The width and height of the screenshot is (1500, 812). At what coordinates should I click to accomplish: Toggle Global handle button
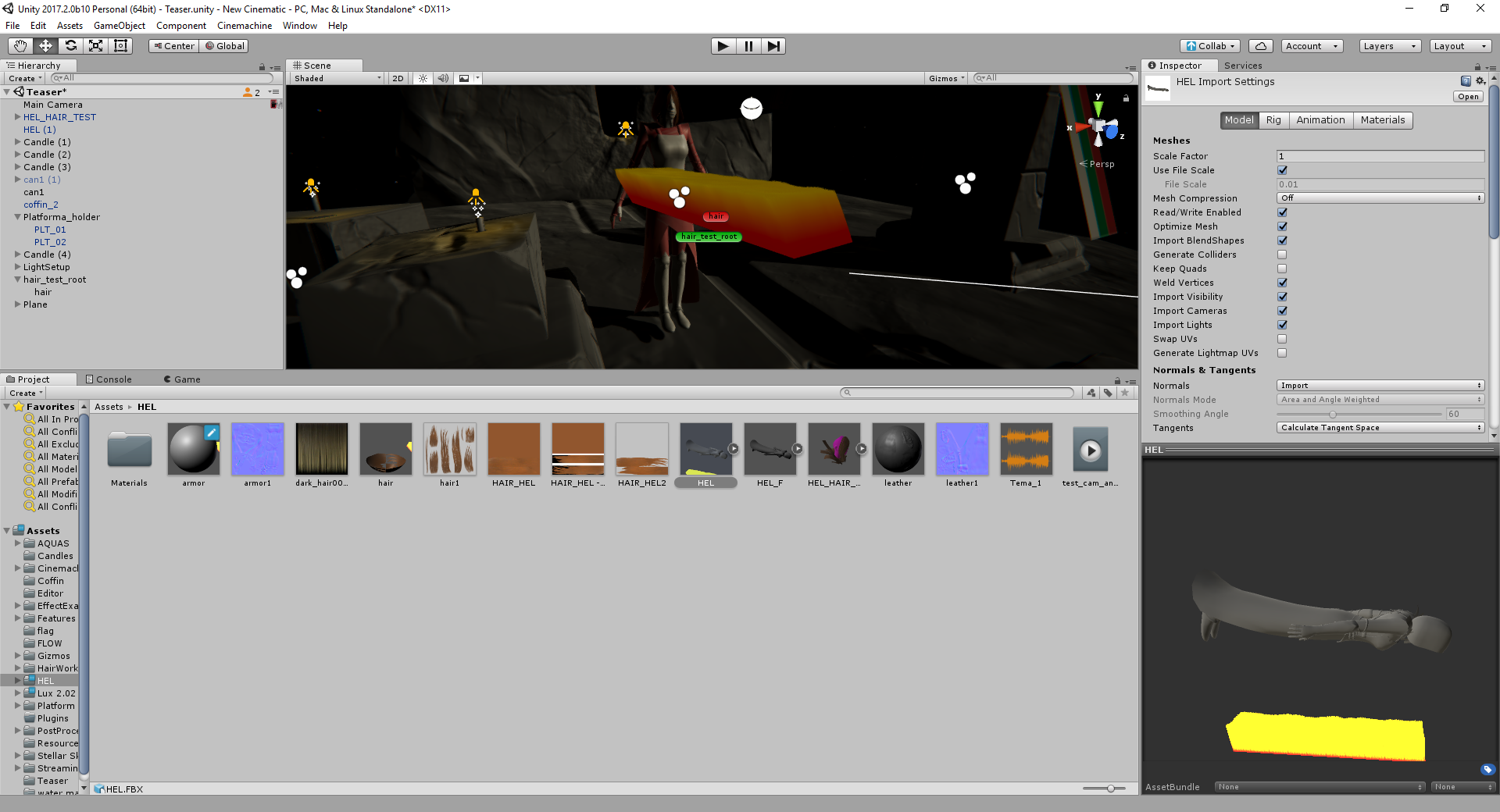pyautogui.click(x=224, y=46)
